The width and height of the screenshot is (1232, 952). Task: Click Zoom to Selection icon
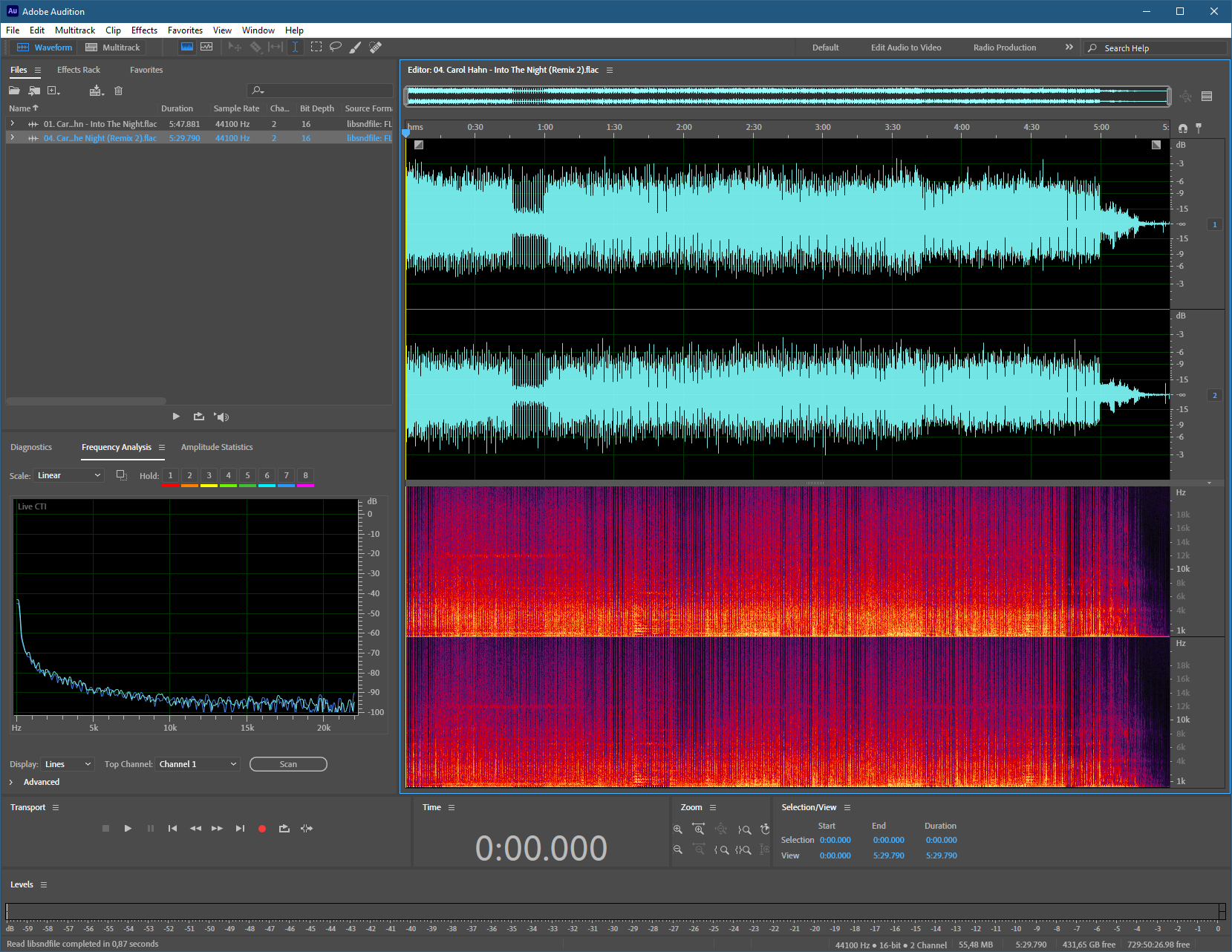743,850
